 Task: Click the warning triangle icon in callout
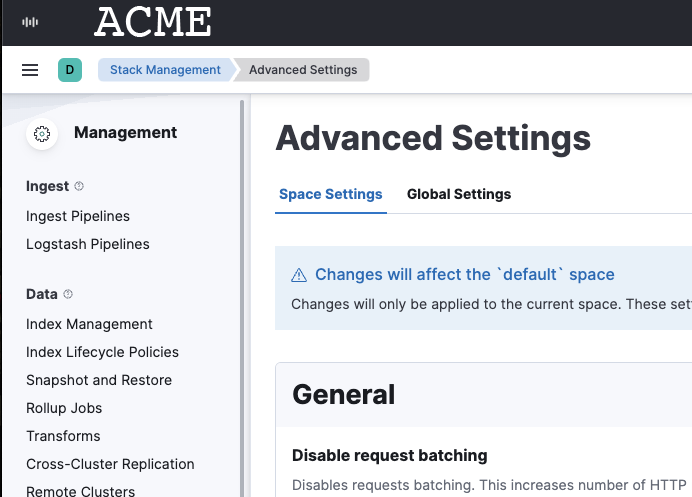coord(299,275)
